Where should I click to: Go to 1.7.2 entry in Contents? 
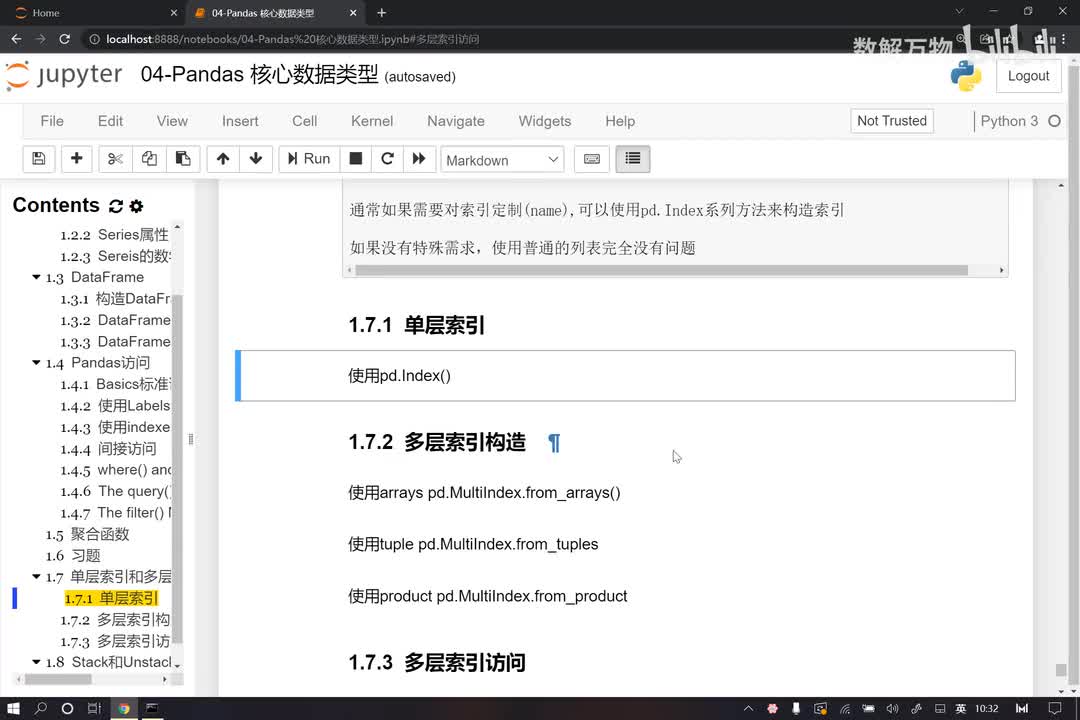pyautogui.click(x=115, y=619)
